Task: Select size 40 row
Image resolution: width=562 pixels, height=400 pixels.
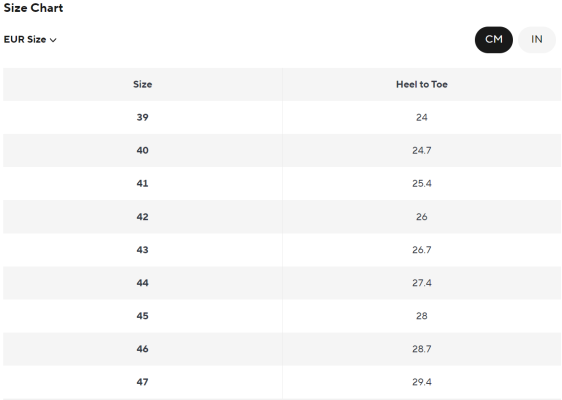Action: (x=282, y=150)
